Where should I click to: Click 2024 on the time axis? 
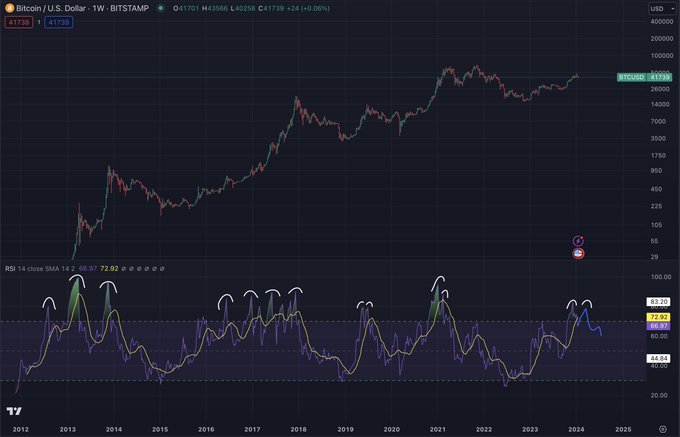pyautogui.click(x=574, y=429)
